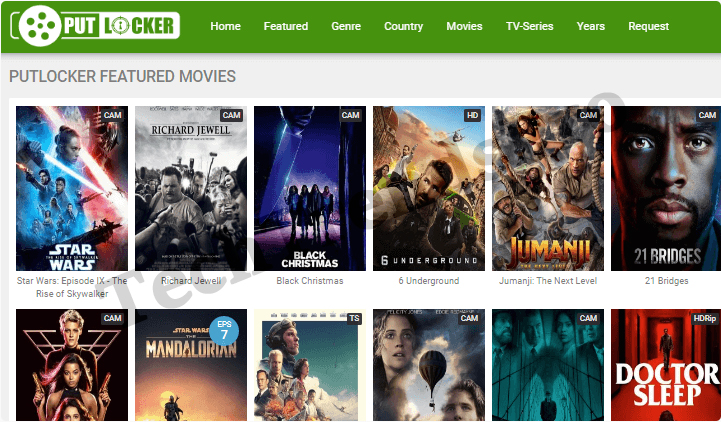The height and width of the screenshot is (422, 721).
Task: Click the HDRip badge on Doctor Sleep
Action: click(704, 318)
